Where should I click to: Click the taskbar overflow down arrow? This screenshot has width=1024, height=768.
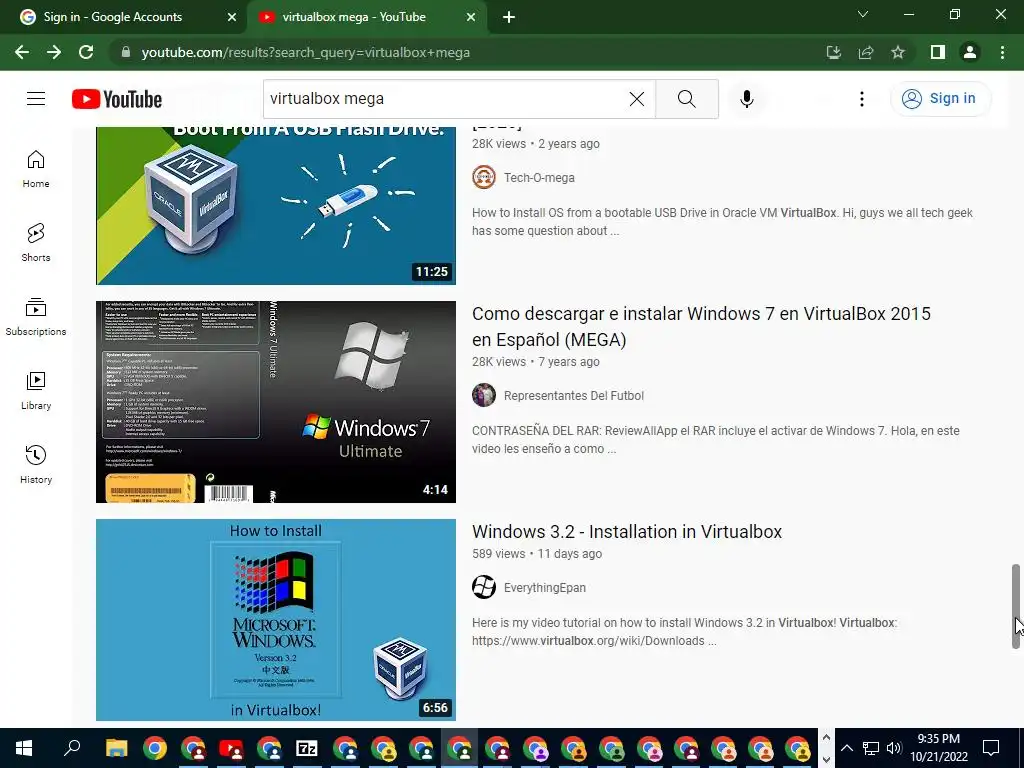[x=826, y=759]
